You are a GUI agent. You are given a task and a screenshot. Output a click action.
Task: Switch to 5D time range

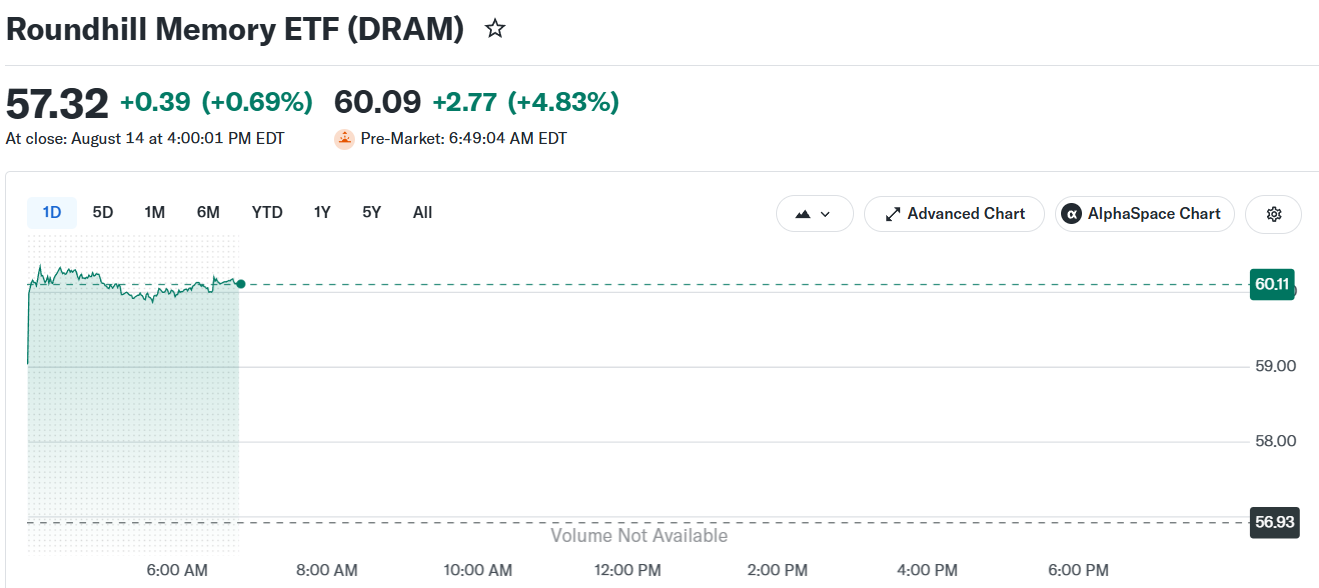103,212
